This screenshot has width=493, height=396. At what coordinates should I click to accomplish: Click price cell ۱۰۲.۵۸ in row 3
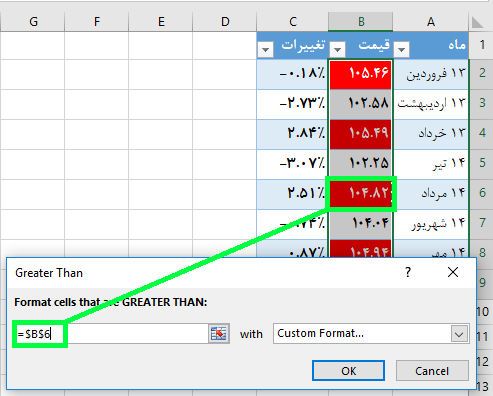click(361, 104)
